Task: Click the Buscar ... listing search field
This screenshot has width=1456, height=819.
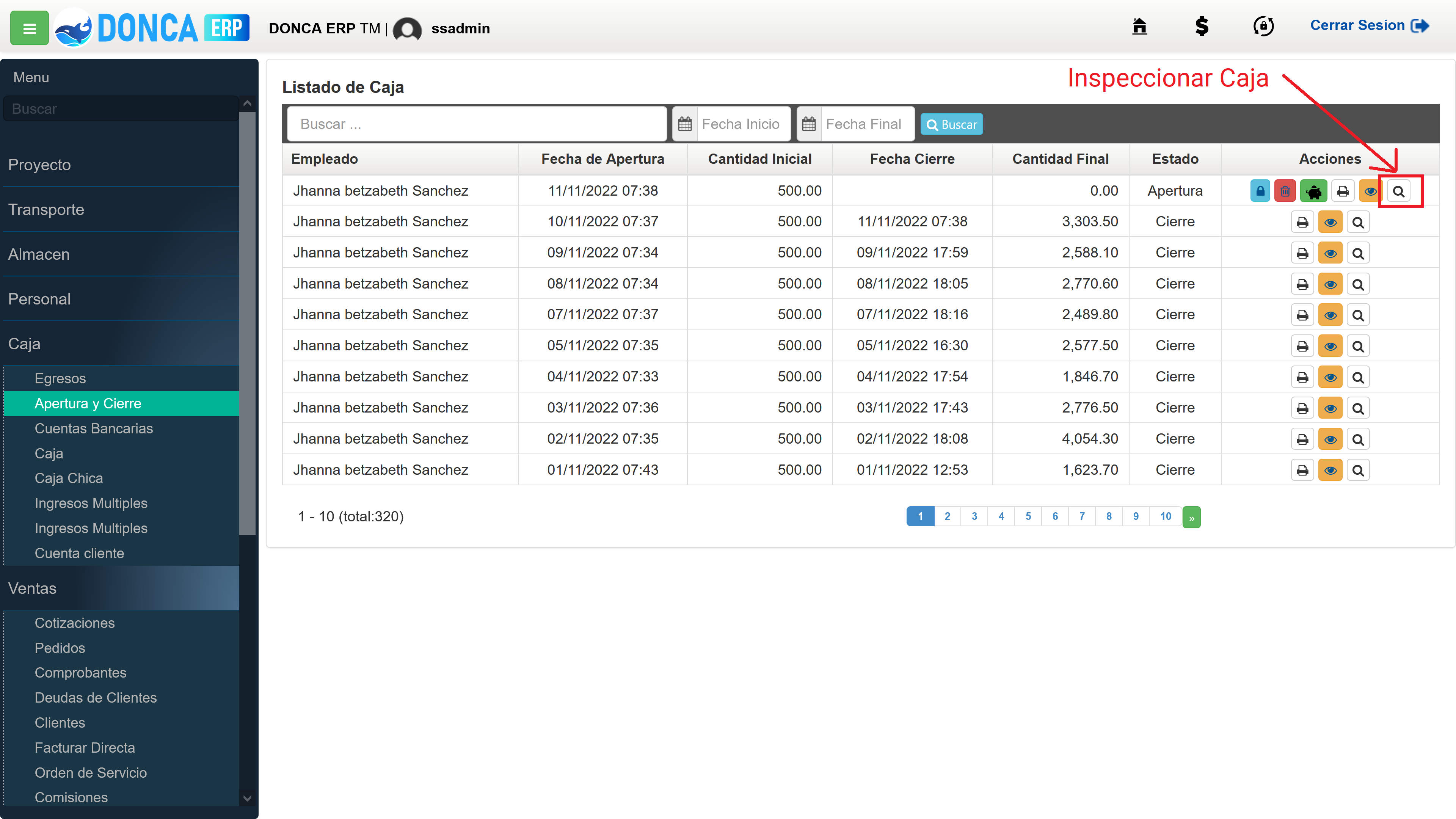Action: (477, 124)
